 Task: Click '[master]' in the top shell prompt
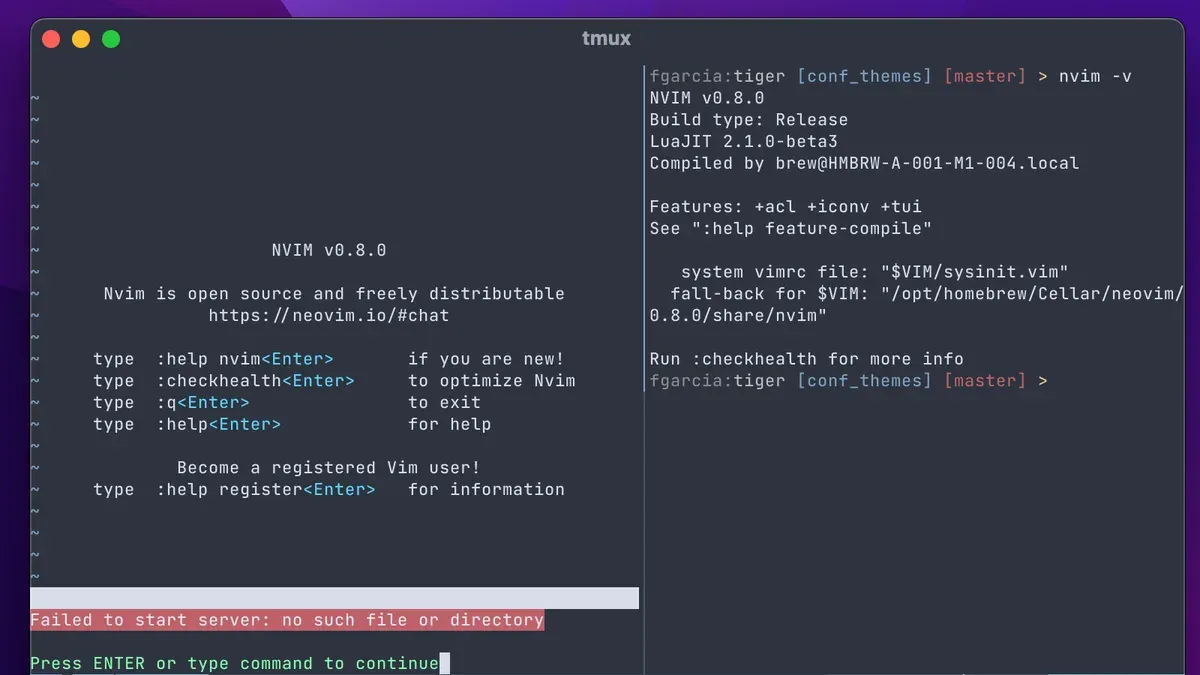[986, 76]
